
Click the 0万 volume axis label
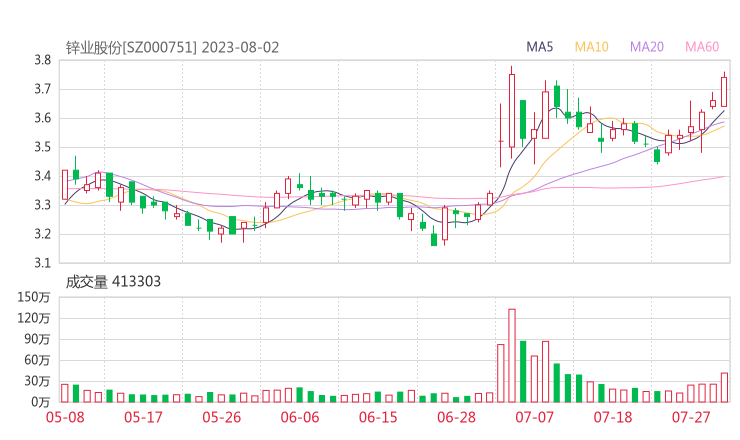tap(41, 402)
